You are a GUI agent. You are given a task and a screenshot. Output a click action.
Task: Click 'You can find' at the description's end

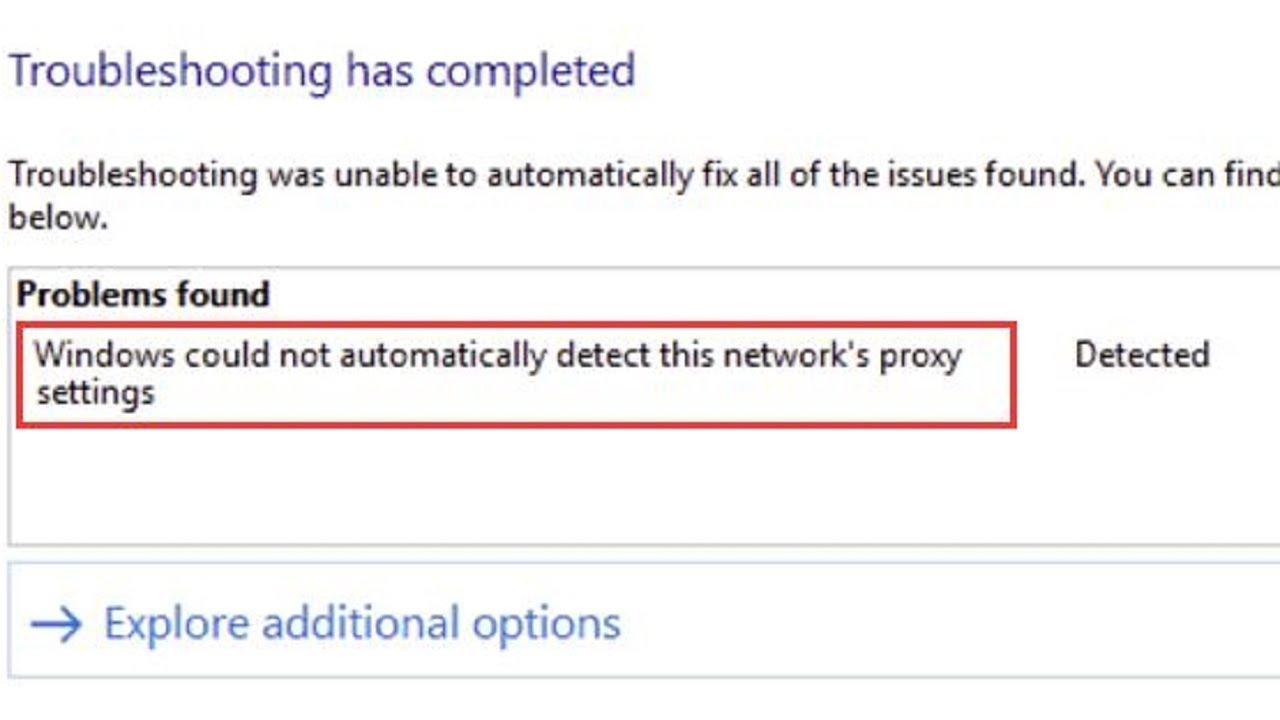pyautogui.click(x=1187, y=176)
